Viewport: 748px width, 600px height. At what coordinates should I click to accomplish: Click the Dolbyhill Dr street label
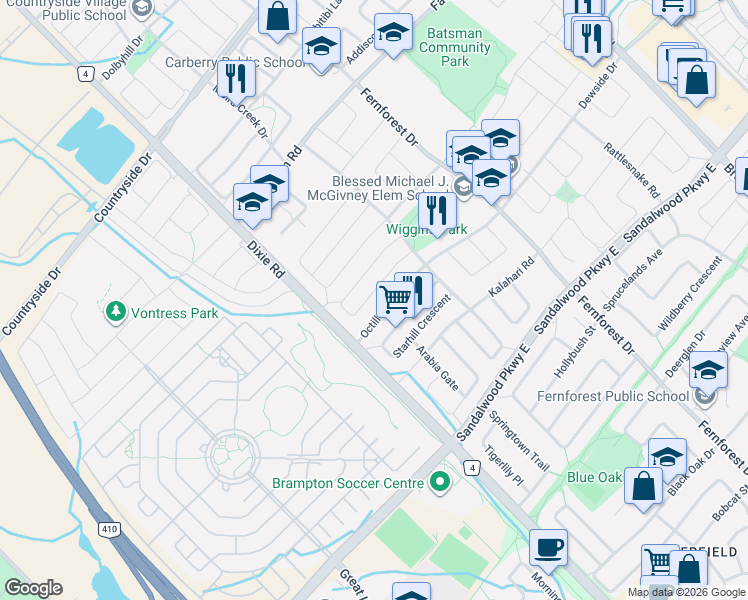pyautogui.click(x=123, y=58)
